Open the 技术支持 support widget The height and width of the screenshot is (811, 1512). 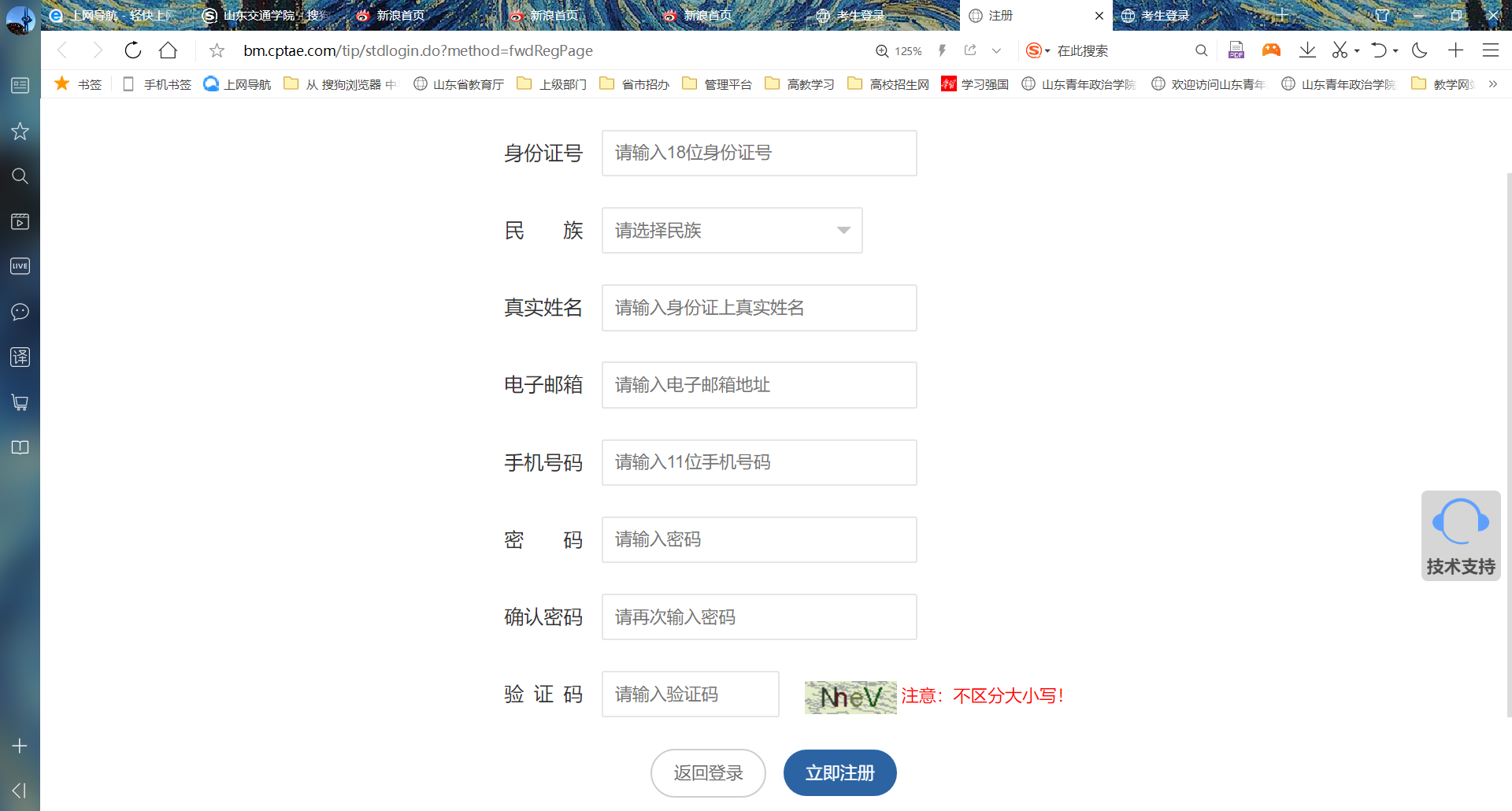tap(1460, 535)
